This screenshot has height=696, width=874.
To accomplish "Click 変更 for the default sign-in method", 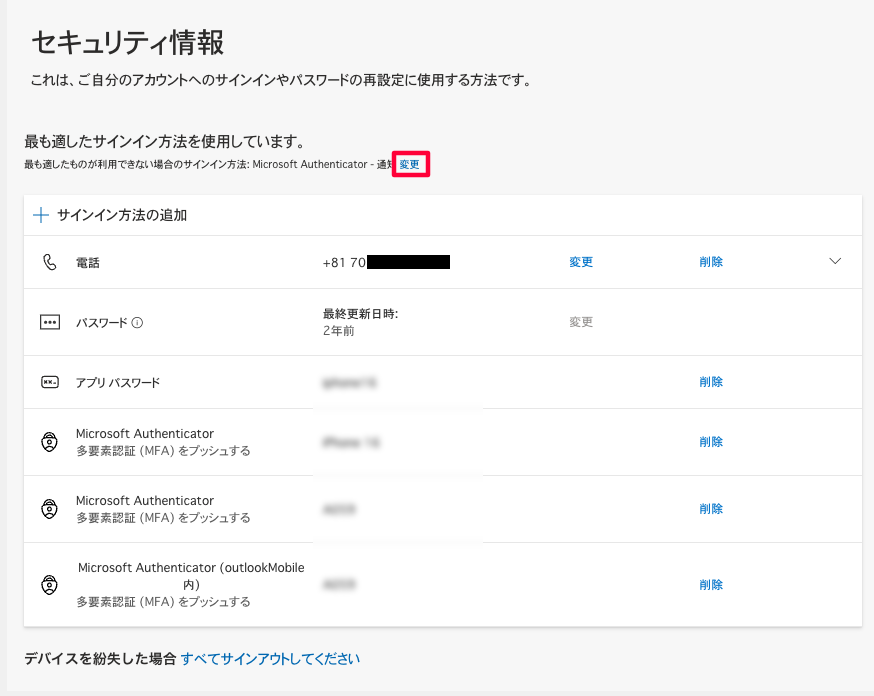I will (410, 164).
